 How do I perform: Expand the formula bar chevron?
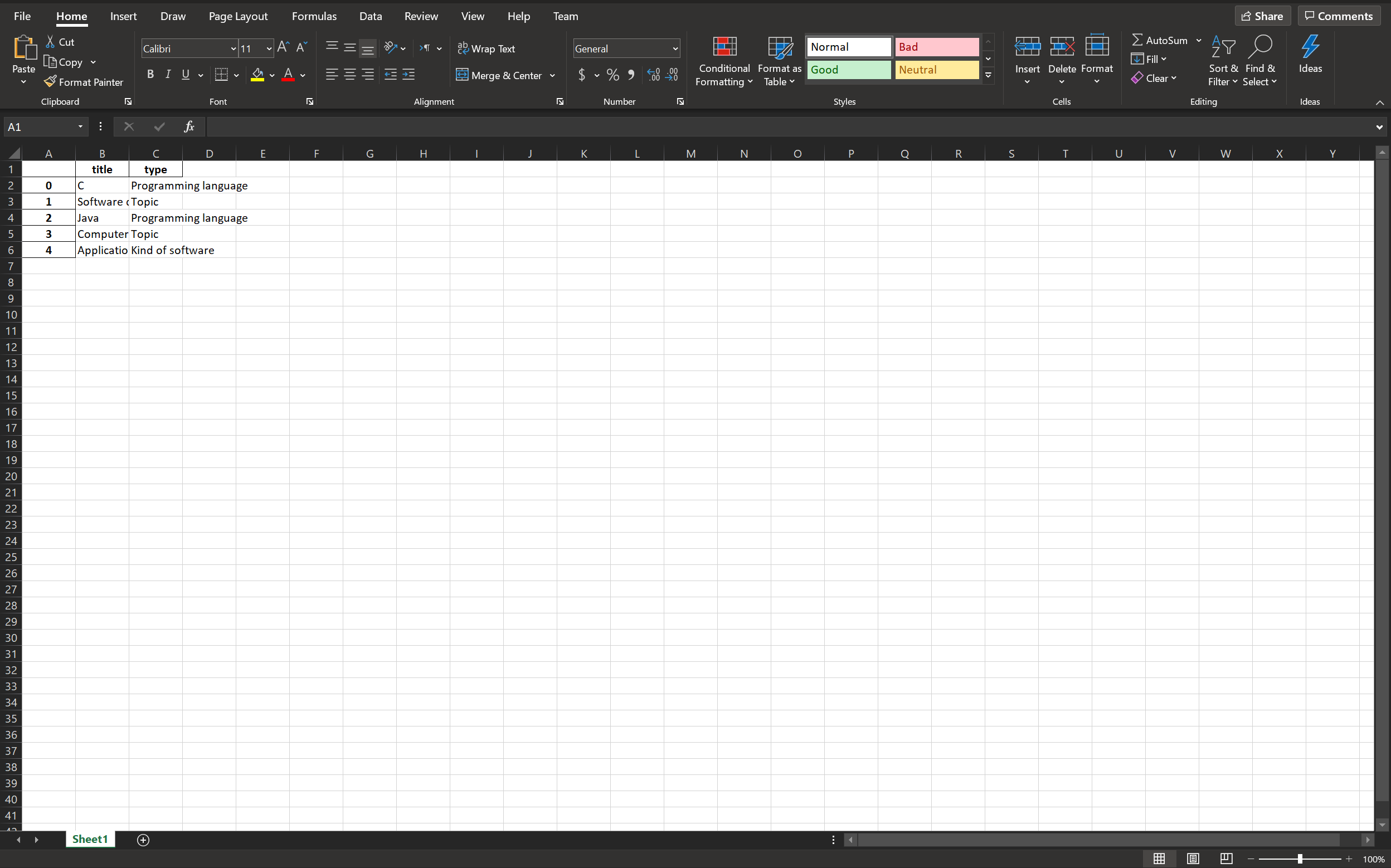pos(1379,127)
